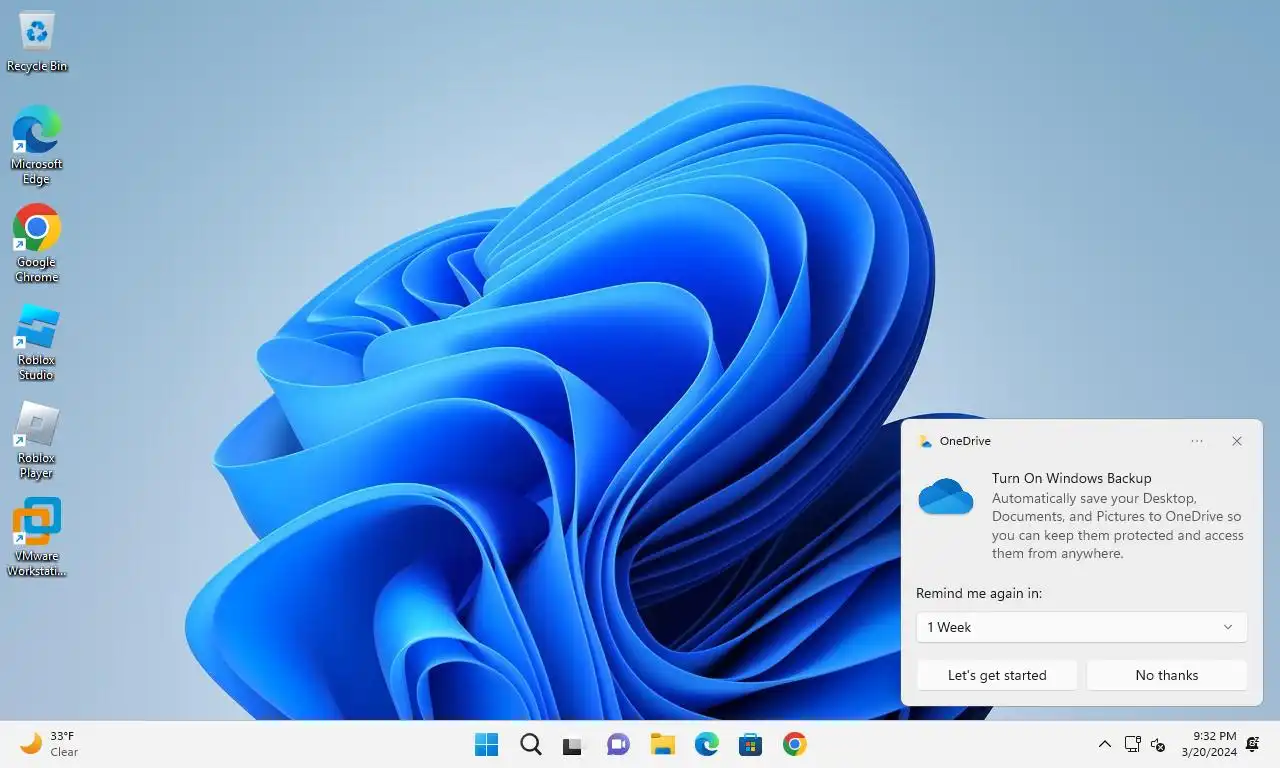Open the clock showing 9:32 PM
The width and height of the screenshot is (1280, 768).
coord(1208,744)
